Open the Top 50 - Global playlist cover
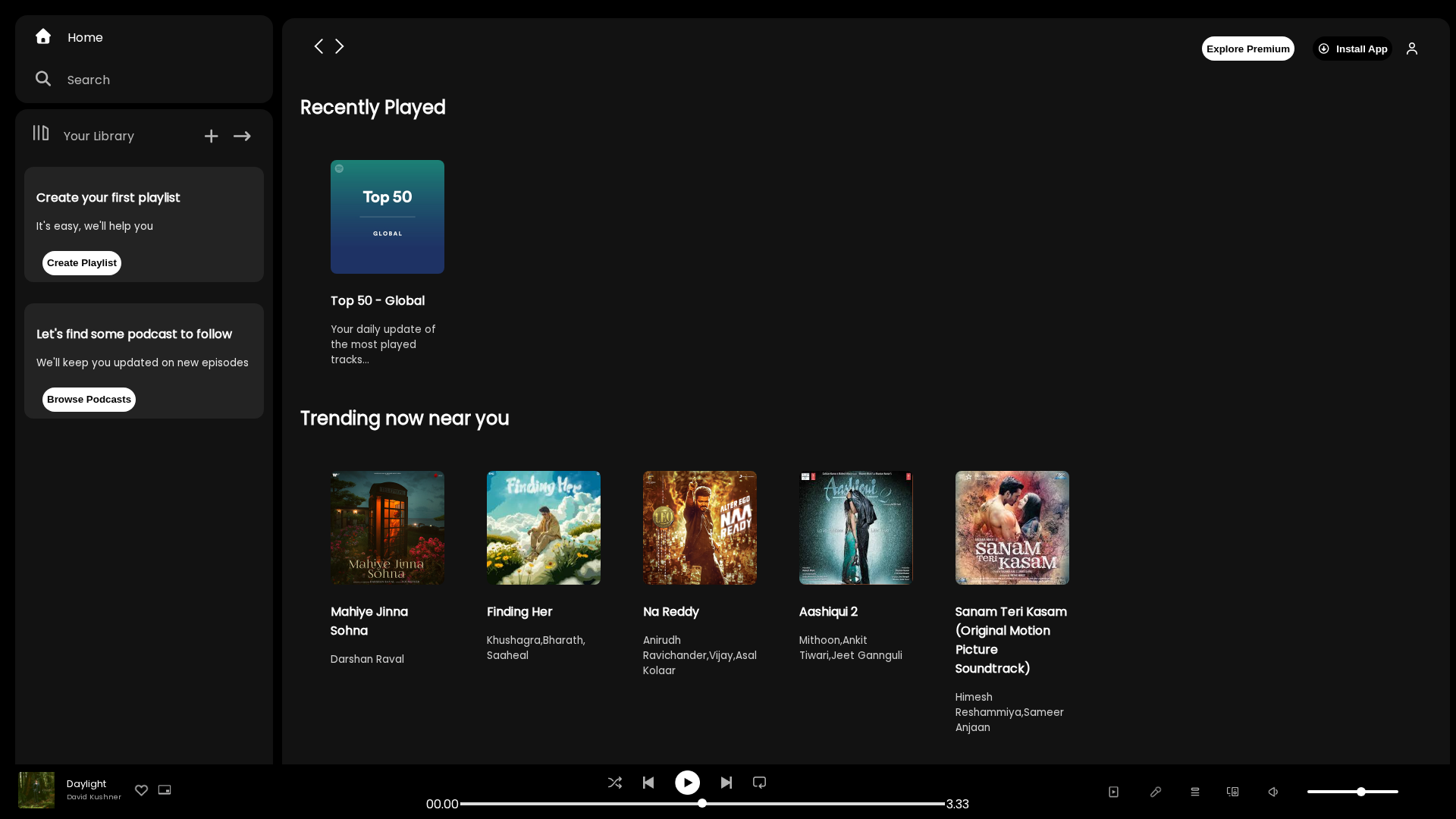 point(388,217)
